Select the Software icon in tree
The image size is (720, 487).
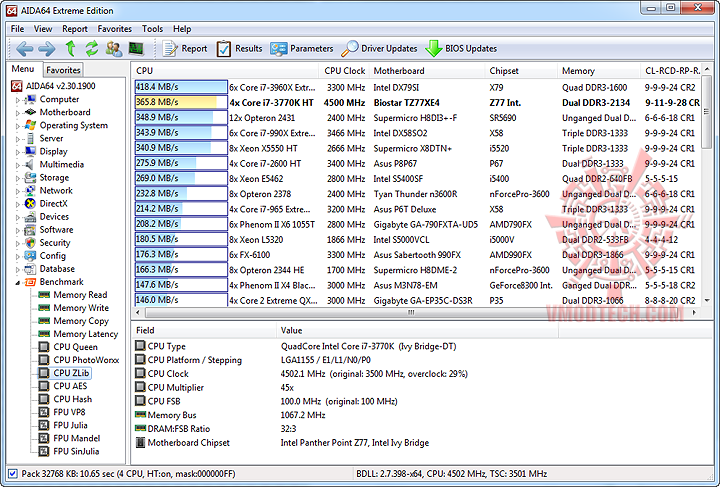[x=30, y=230]
